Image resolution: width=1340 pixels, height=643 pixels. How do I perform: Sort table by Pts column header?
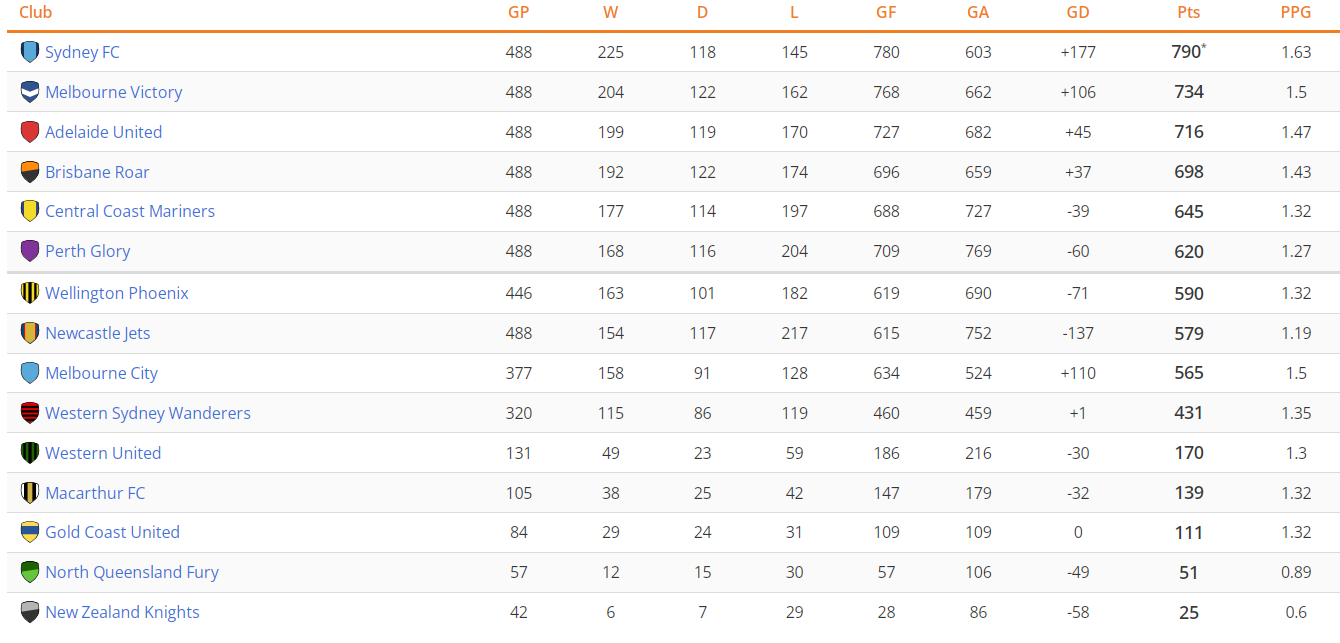click(1188, 13)
